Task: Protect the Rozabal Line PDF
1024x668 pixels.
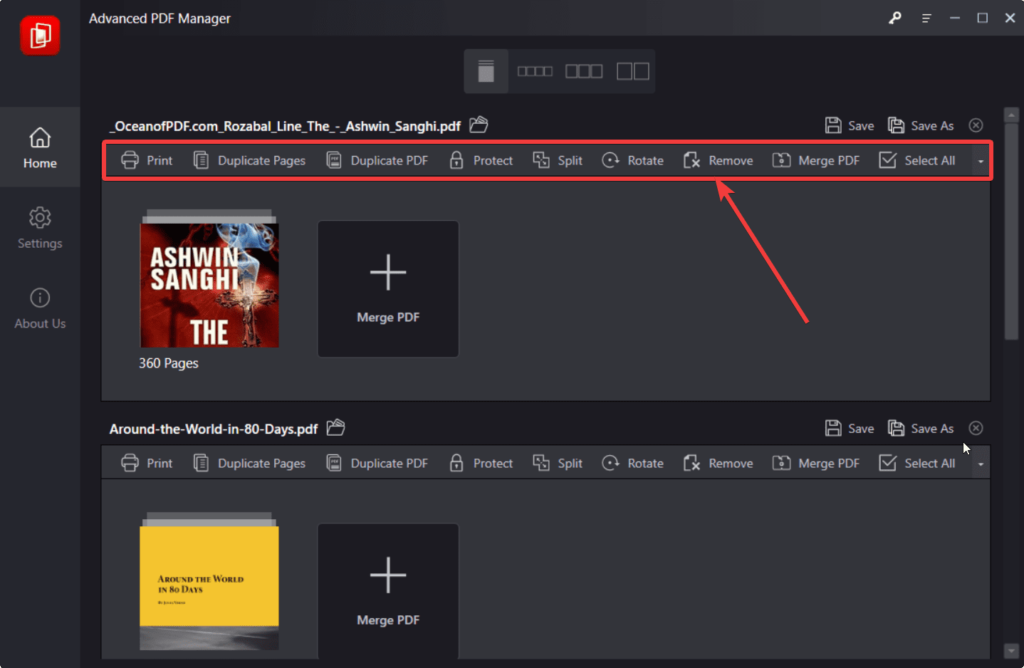Action: click(x=481, y=161)
